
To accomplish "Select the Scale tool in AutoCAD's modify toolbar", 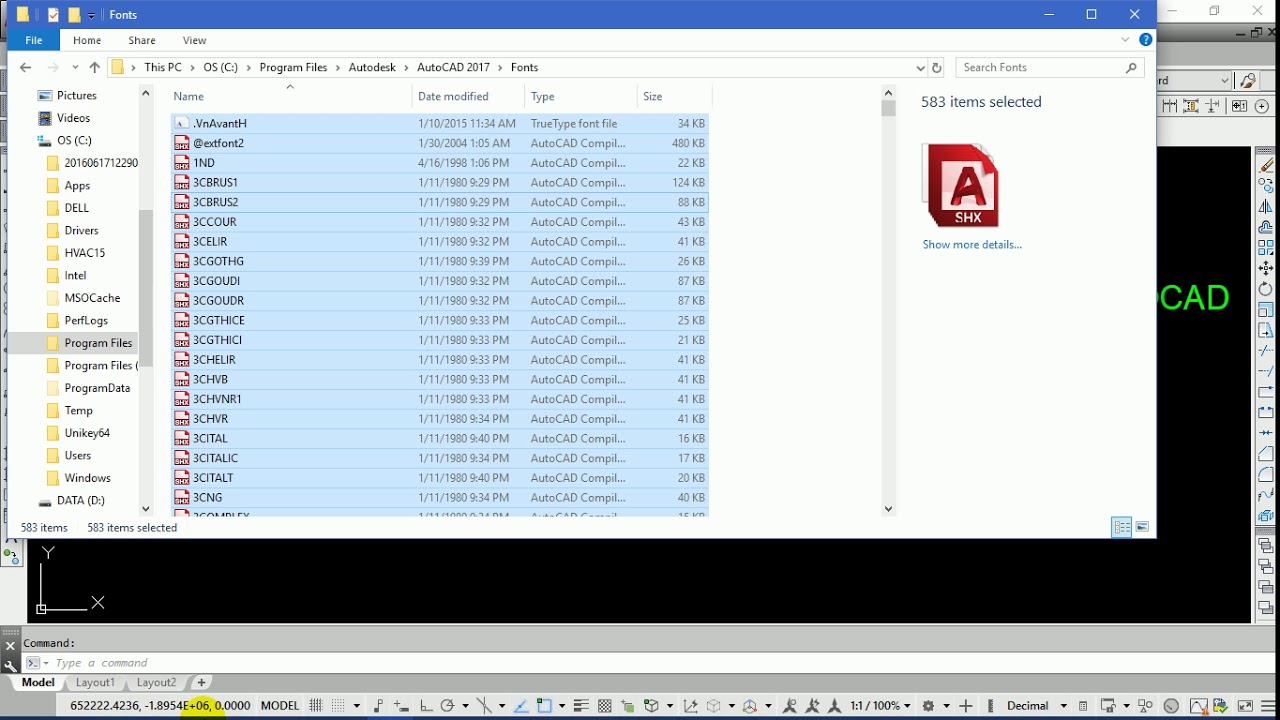I will click(x=1267, y=309).
